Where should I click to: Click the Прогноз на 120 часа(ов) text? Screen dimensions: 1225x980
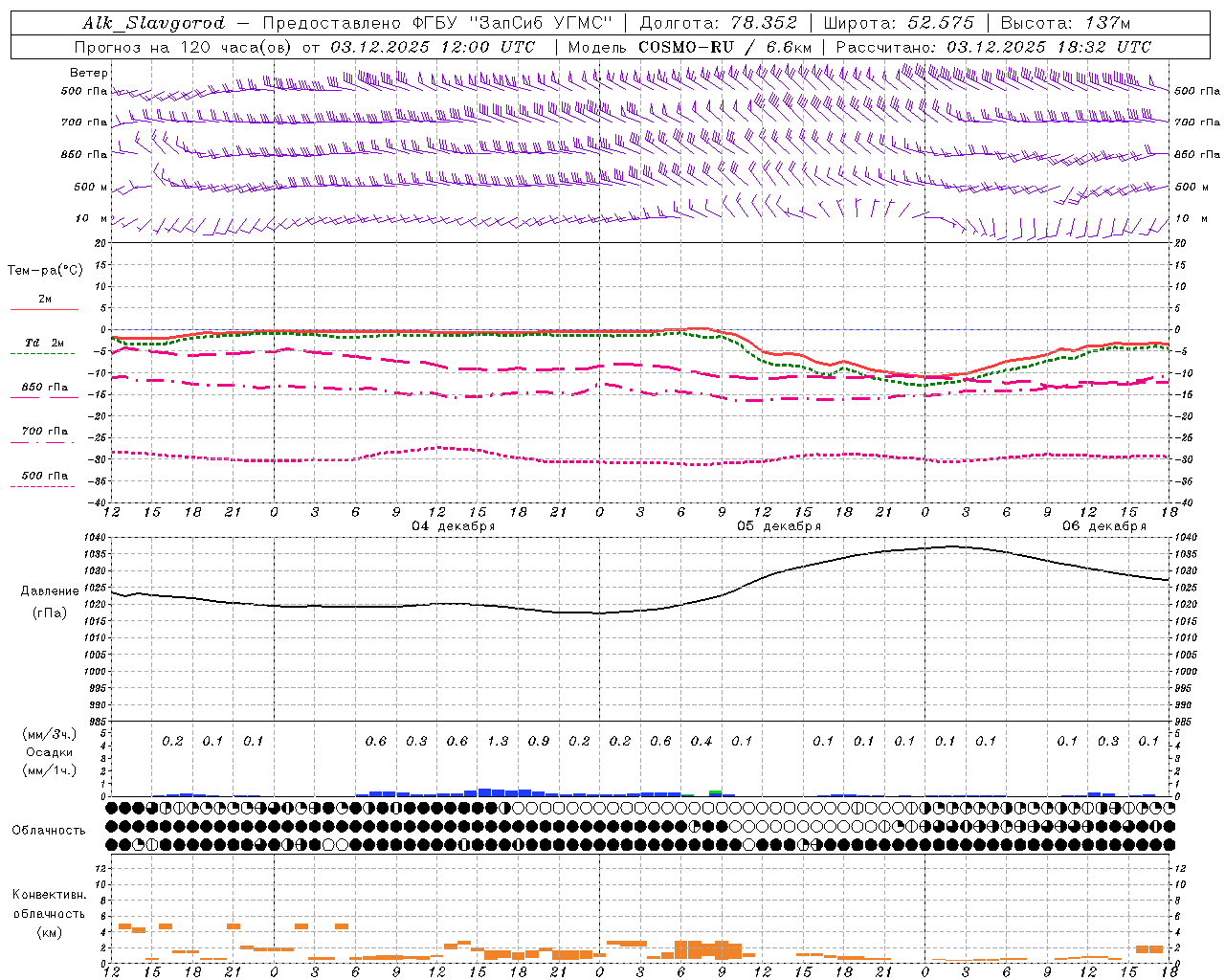183,47
